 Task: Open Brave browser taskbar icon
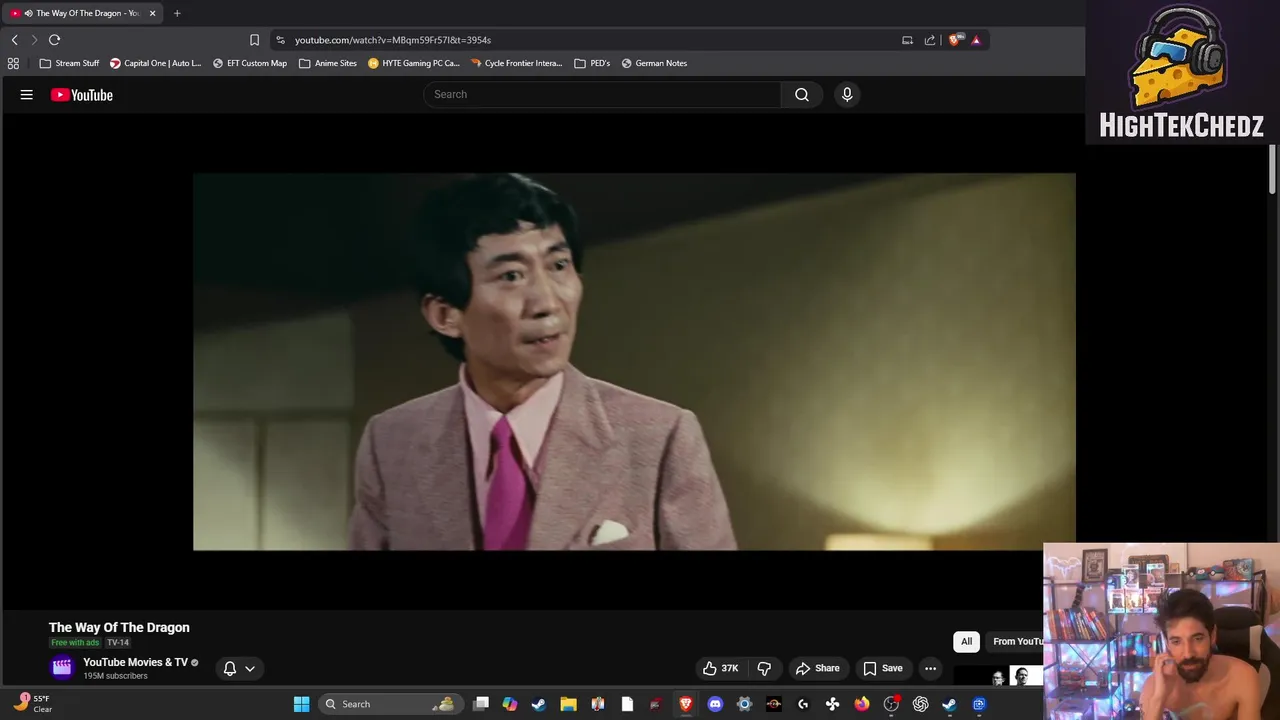(x=686, y=704)
